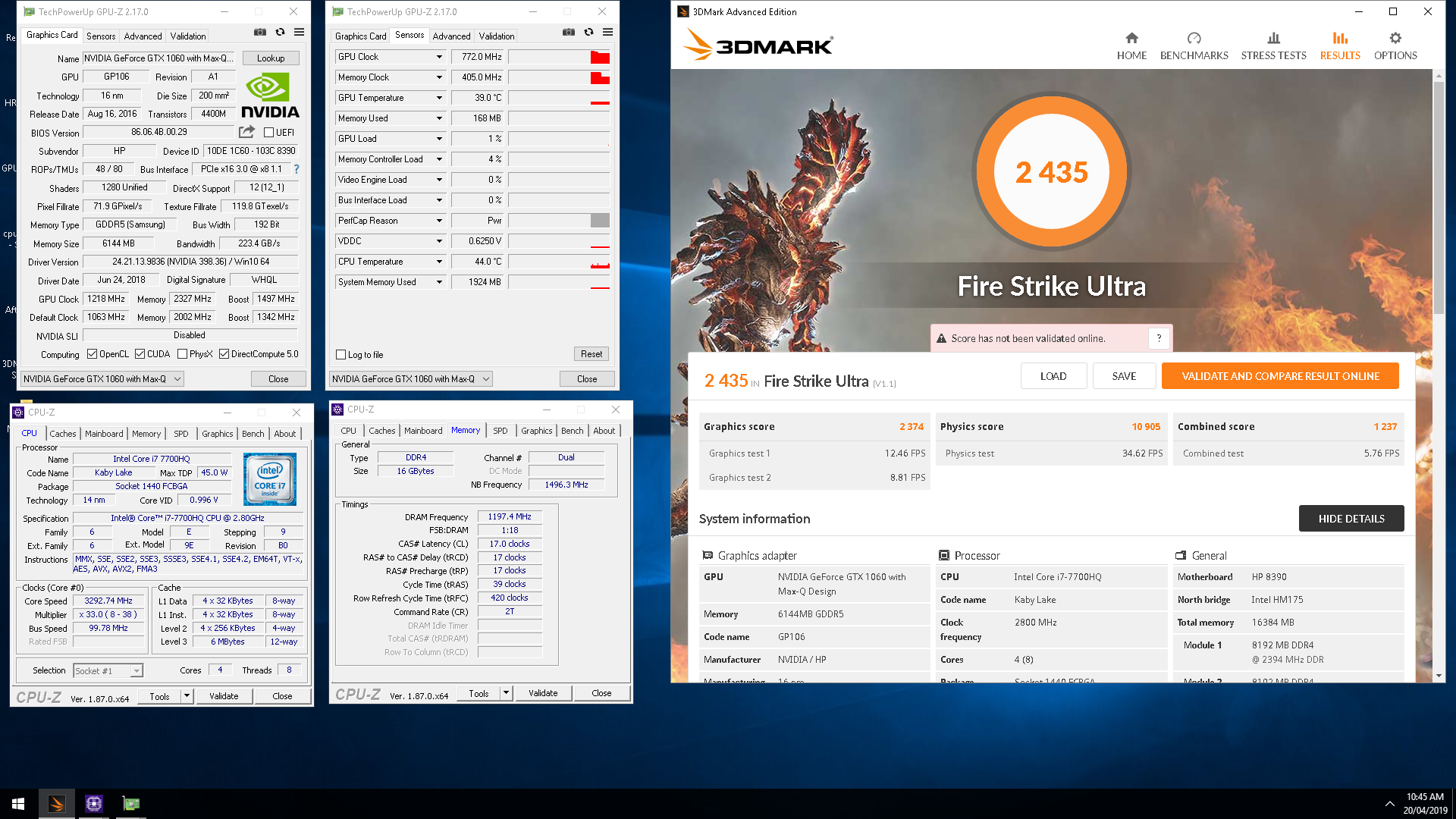This screenshot has height=819, width=1456.
Task: Open Windows Start menu
Action: click(18, 804)
